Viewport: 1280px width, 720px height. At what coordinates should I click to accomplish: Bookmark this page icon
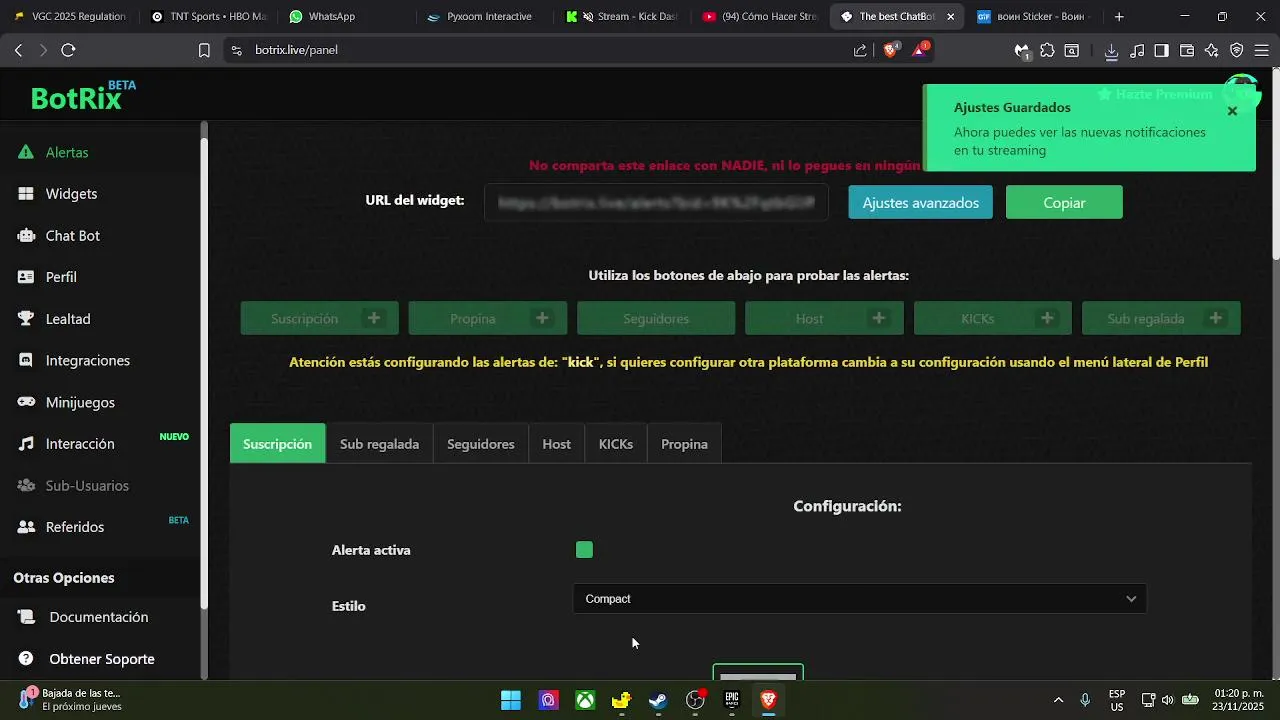(204, 50)
